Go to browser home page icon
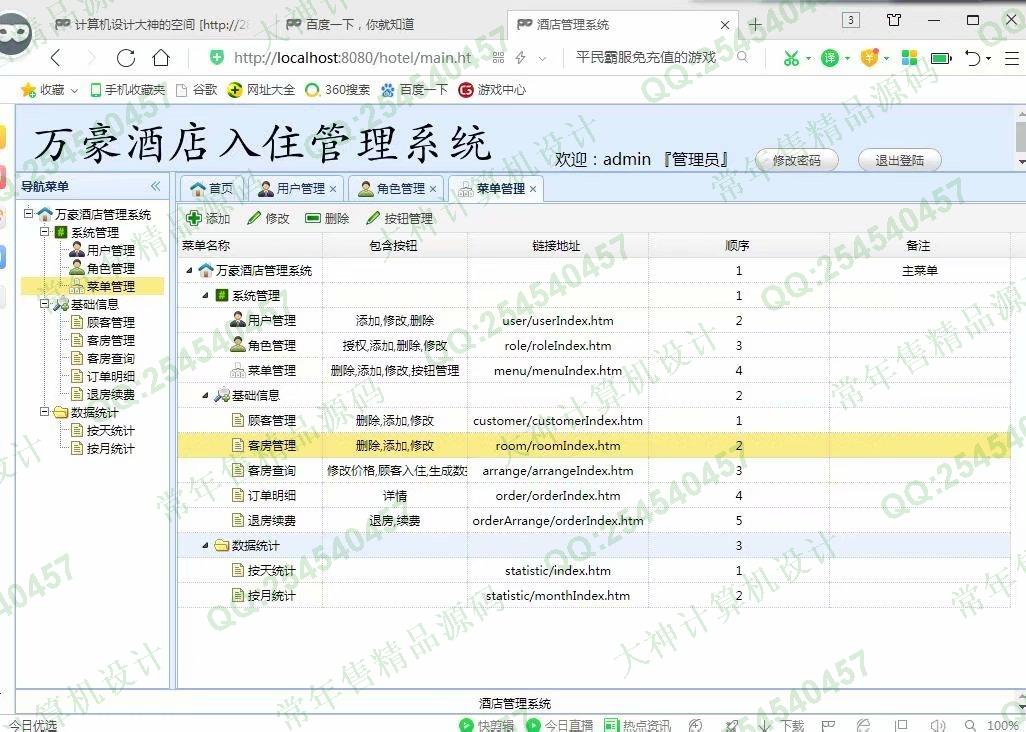The height and width of the screenshot is (732, 1026). 161,58
